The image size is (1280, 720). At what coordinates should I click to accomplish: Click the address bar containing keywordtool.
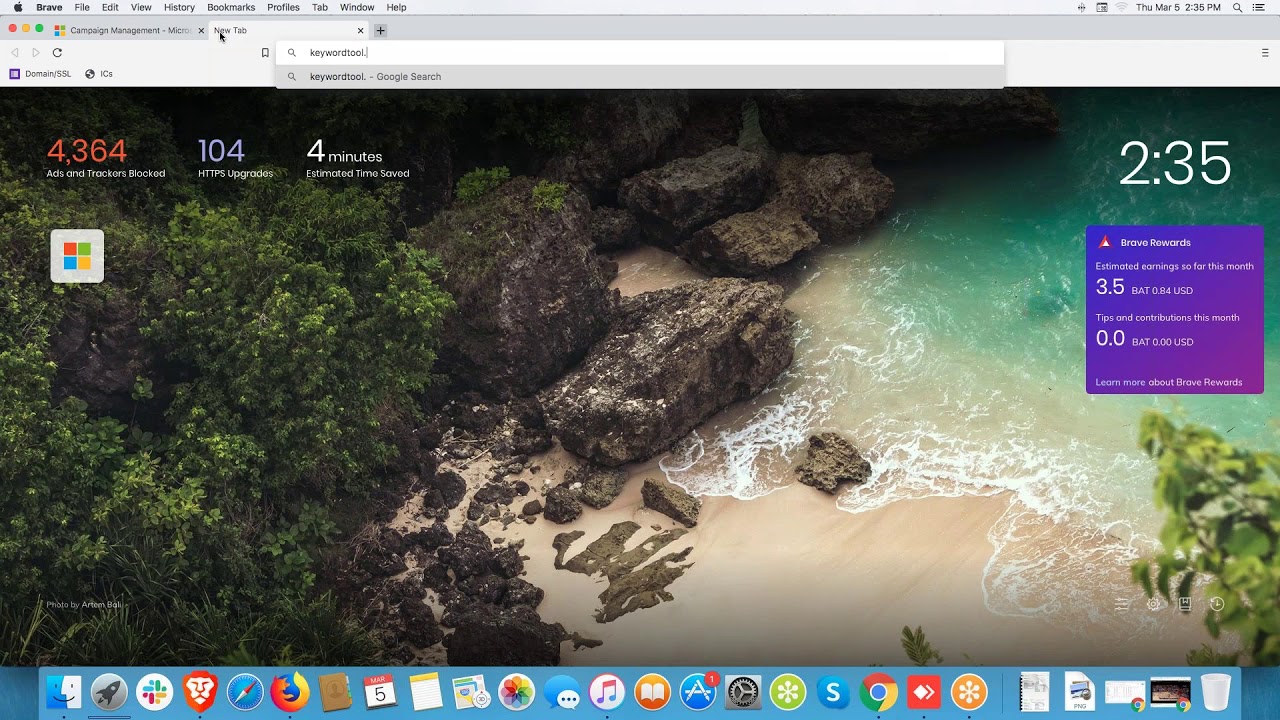(640, 53)
